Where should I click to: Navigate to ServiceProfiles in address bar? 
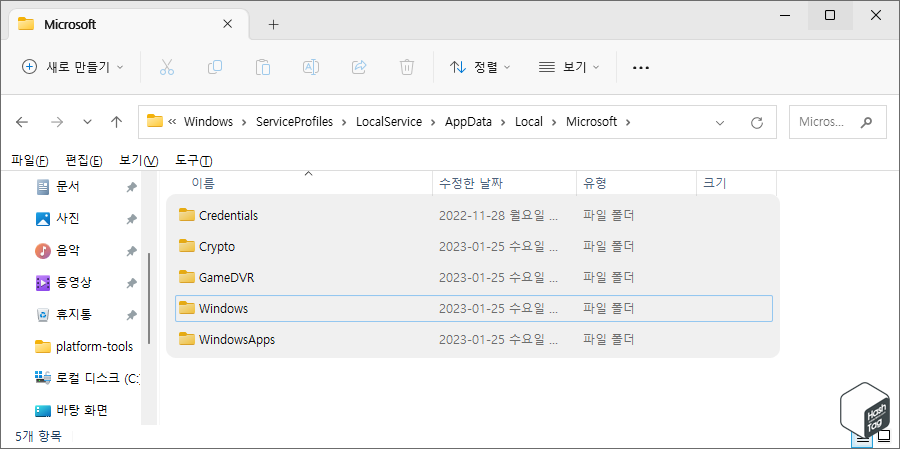click(294, 122)
